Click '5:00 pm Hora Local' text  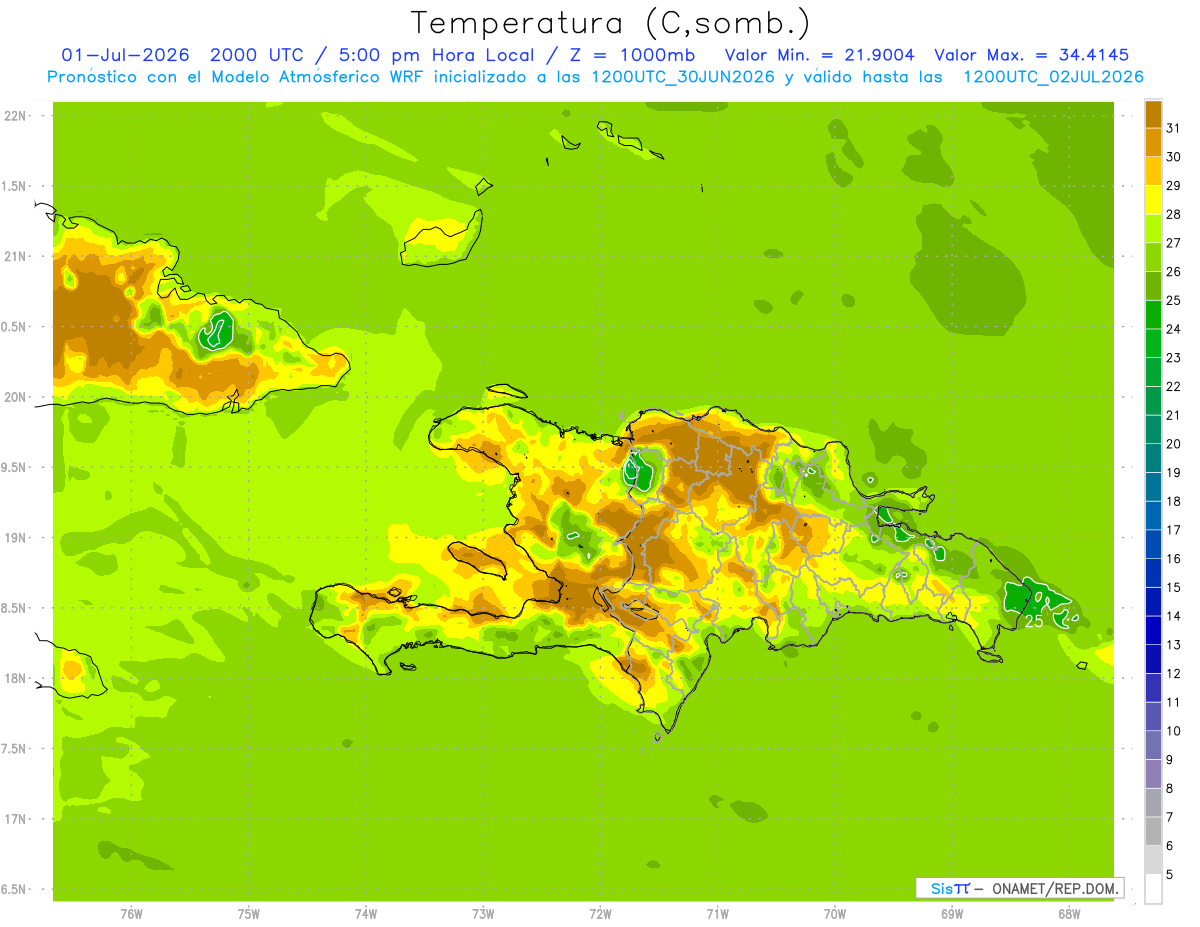(436, 55)
